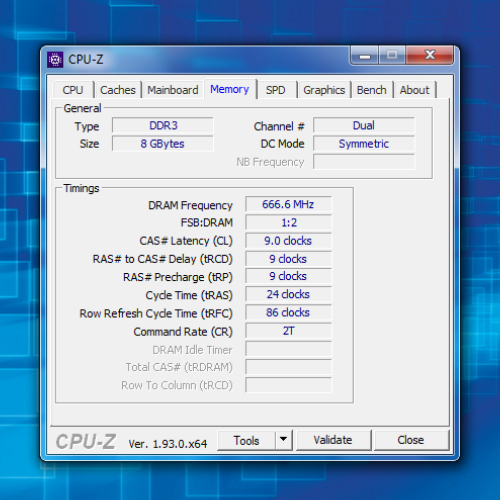Open the CPU tab
This screenshot has width=500, height=500.
pyautogui.click(x=73, y=90)
